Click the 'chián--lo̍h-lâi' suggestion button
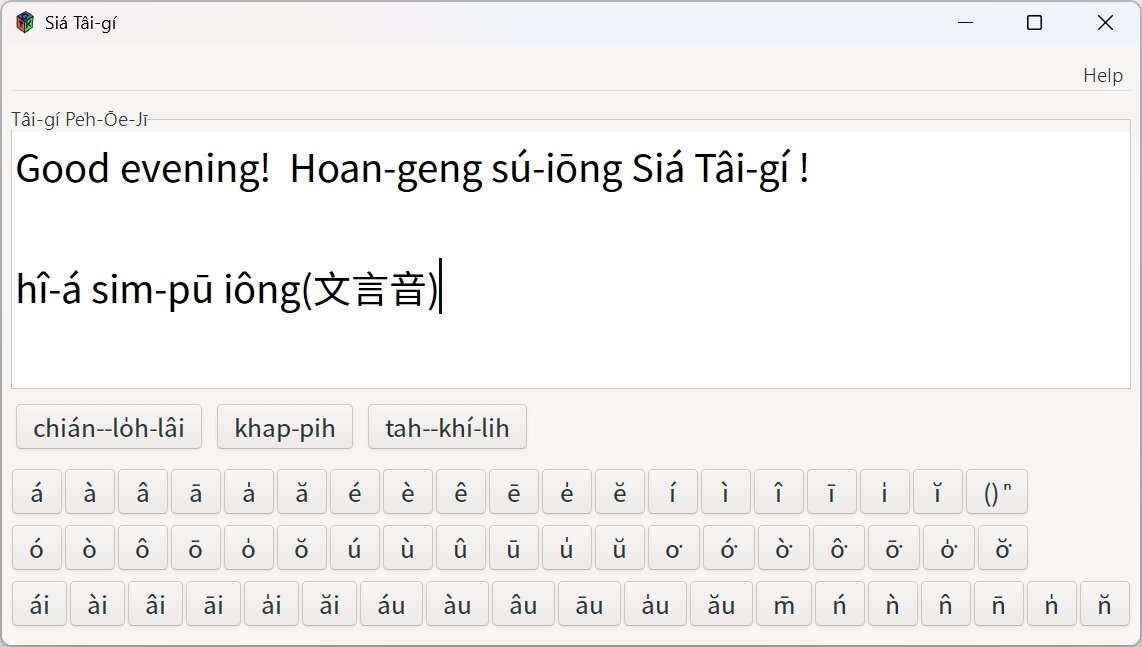This screenshot has height=647, width=1142. [109, 428]
